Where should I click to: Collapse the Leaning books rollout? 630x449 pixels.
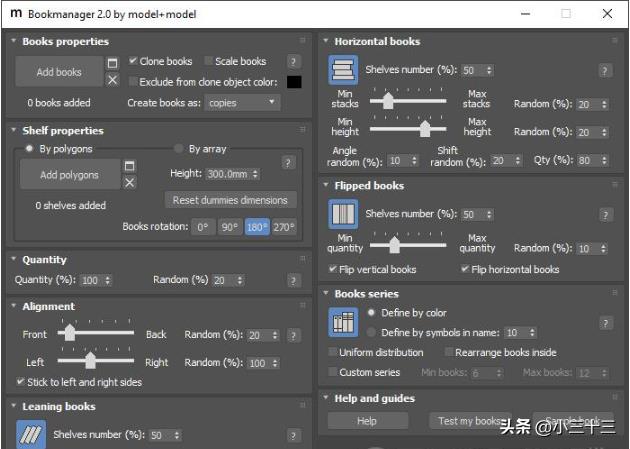click(14, 406)
